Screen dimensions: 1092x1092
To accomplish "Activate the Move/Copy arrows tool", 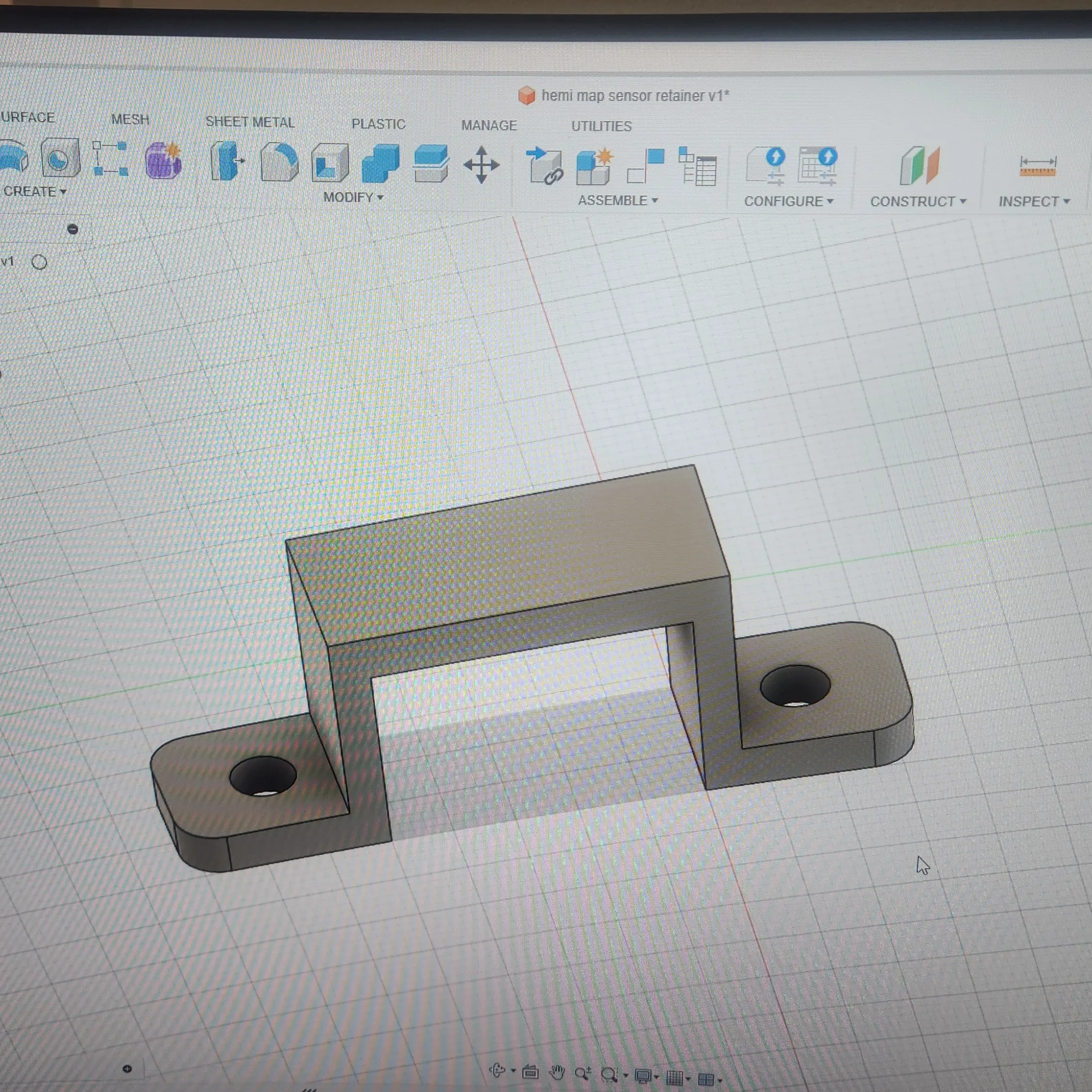I will coord(481,165).
